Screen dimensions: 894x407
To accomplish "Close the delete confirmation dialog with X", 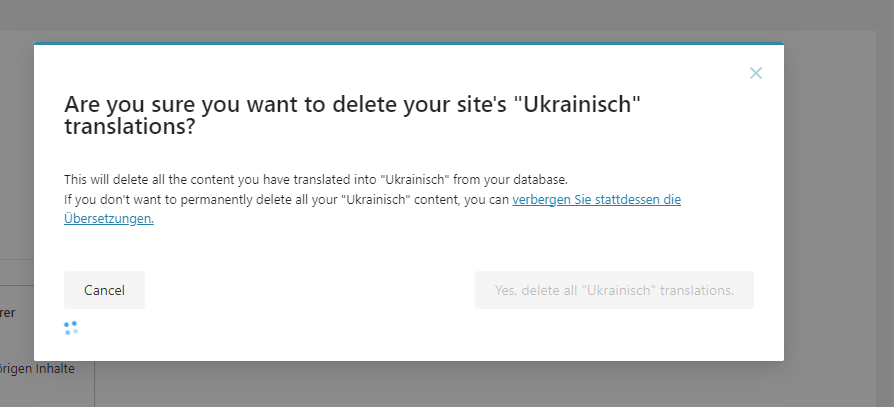I will (755, 73).
